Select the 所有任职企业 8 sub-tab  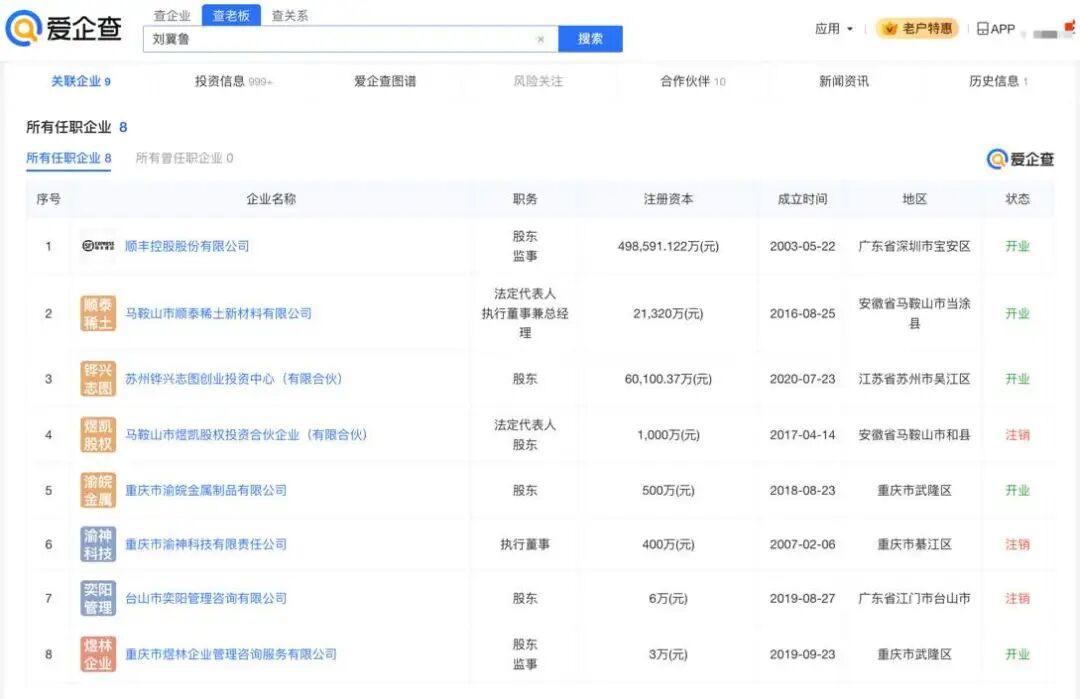69,158
